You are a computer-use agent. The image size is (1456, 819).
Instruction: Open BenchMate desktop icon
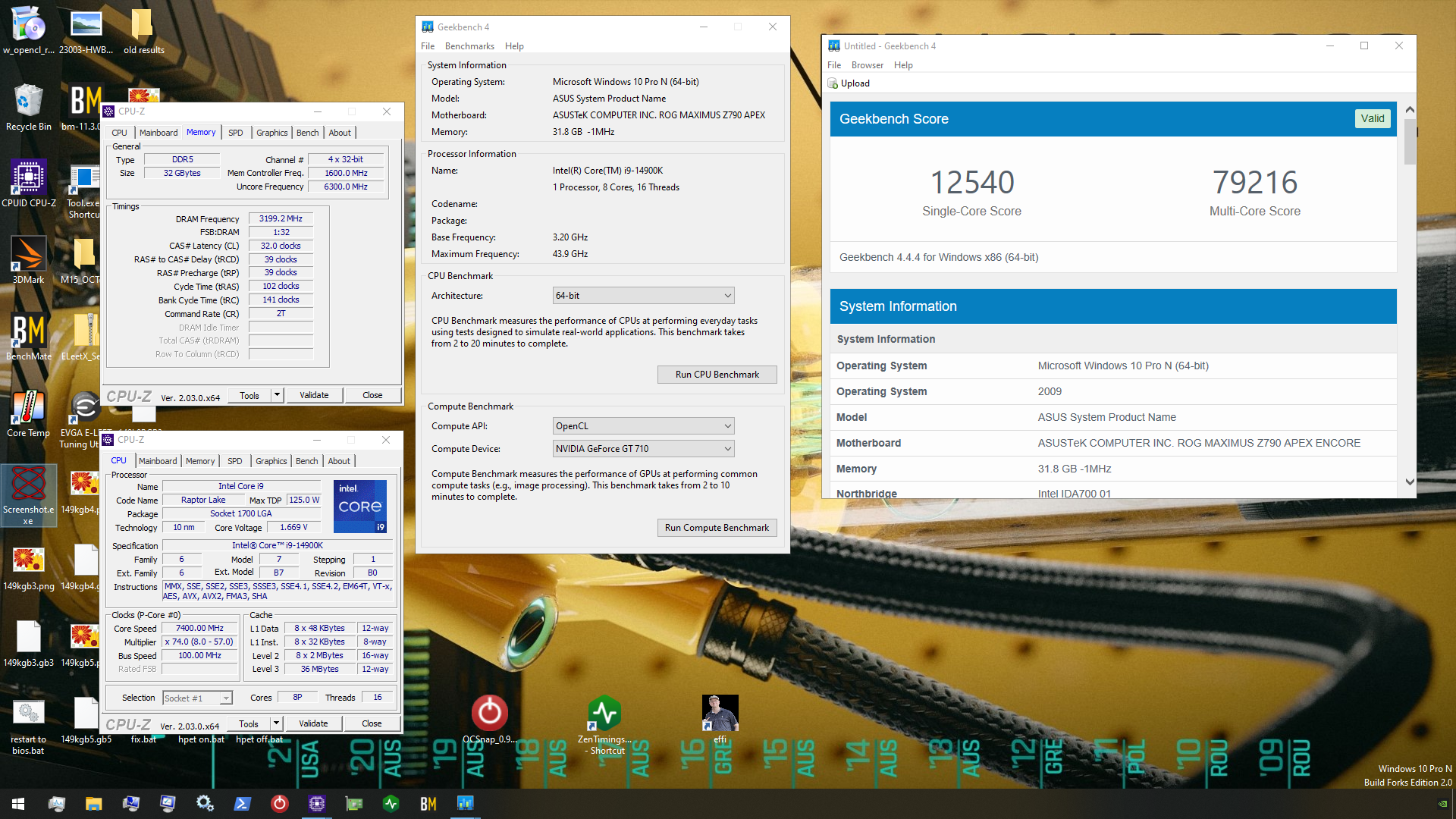(29, 337)
